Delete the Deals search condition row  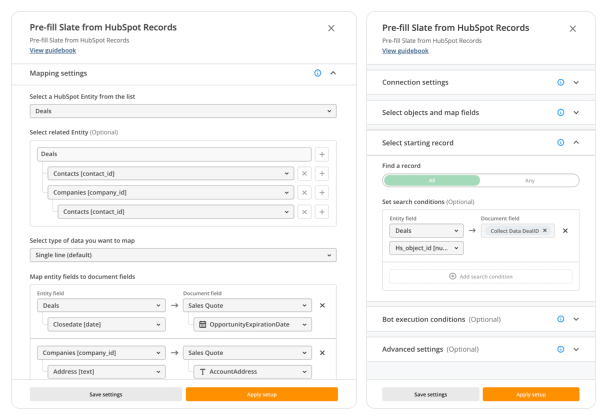(x=565, y=231)
